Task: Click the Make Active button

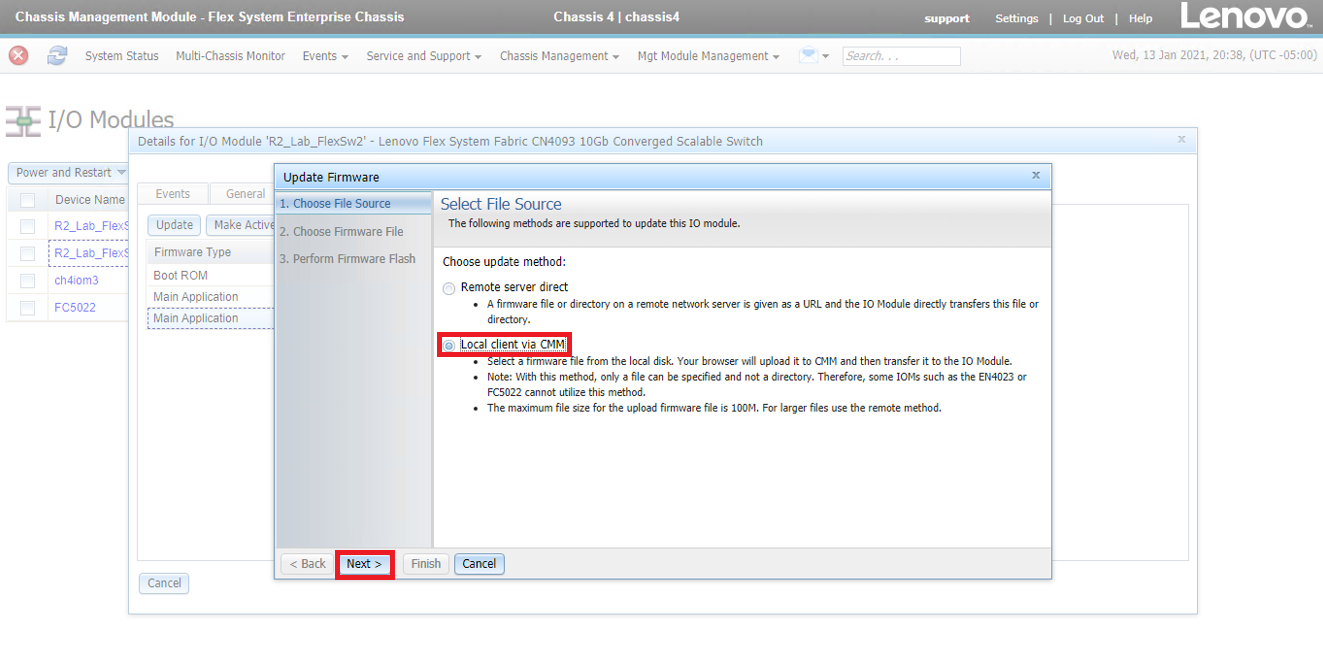Action: 241,225
